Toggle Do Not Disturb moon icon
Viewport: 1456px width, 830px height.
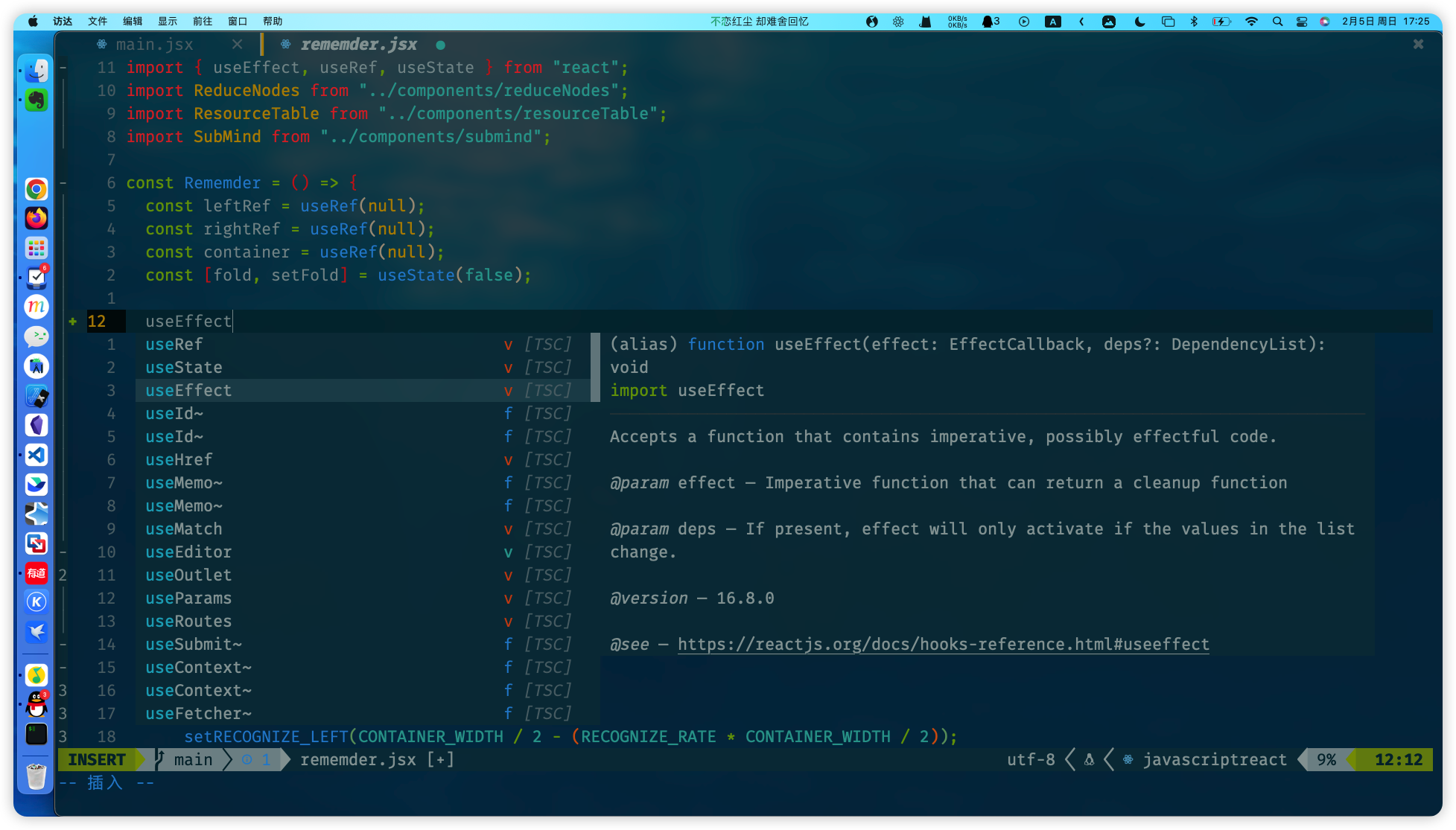pos(1139,22)
